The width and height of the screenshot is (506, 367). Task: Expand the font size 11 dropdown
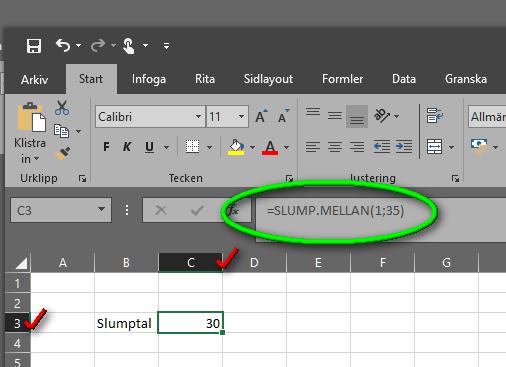pos(241,117)
